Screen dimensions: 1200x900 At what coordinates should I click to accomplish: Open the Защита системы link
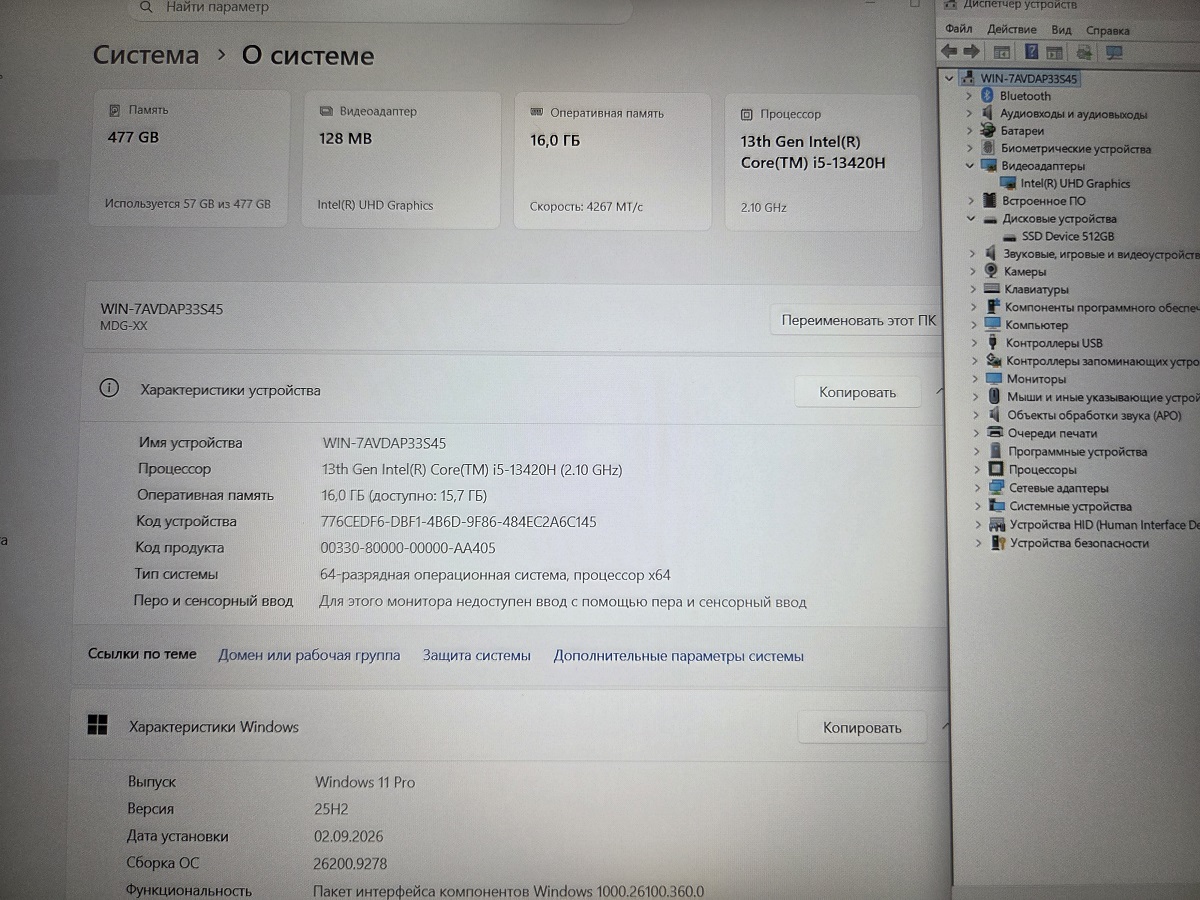(476, 656)
